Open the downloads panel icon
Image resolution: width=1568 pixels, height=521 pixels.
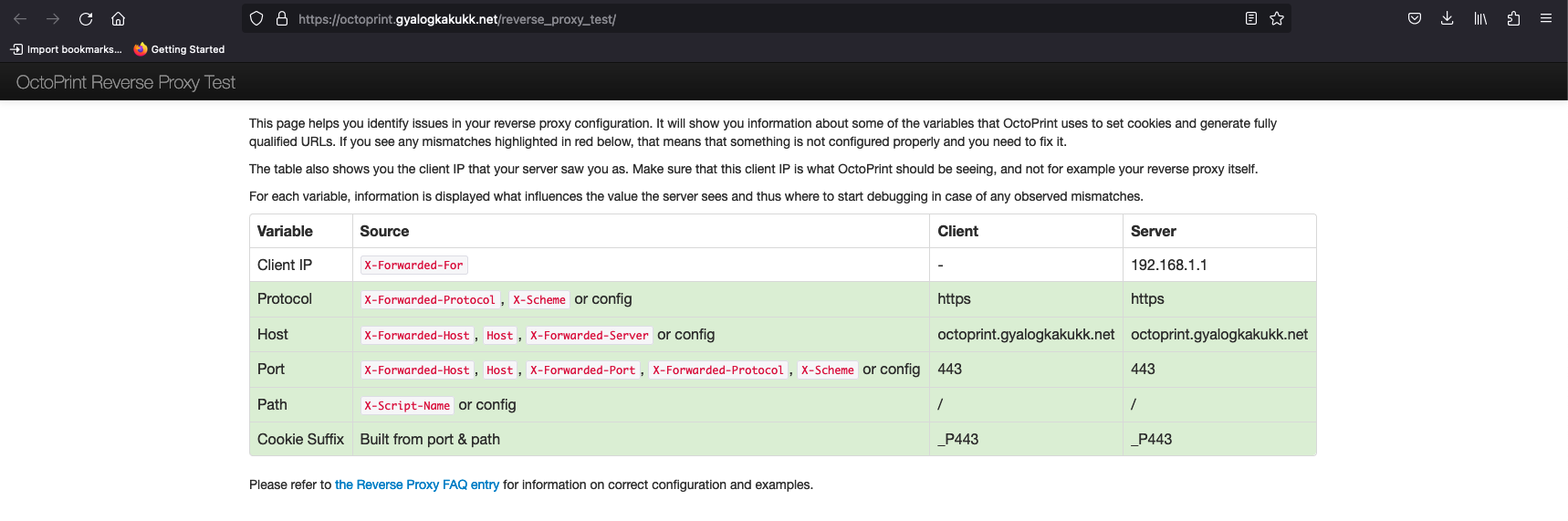pyautogui.click(x=1448, y=18)
